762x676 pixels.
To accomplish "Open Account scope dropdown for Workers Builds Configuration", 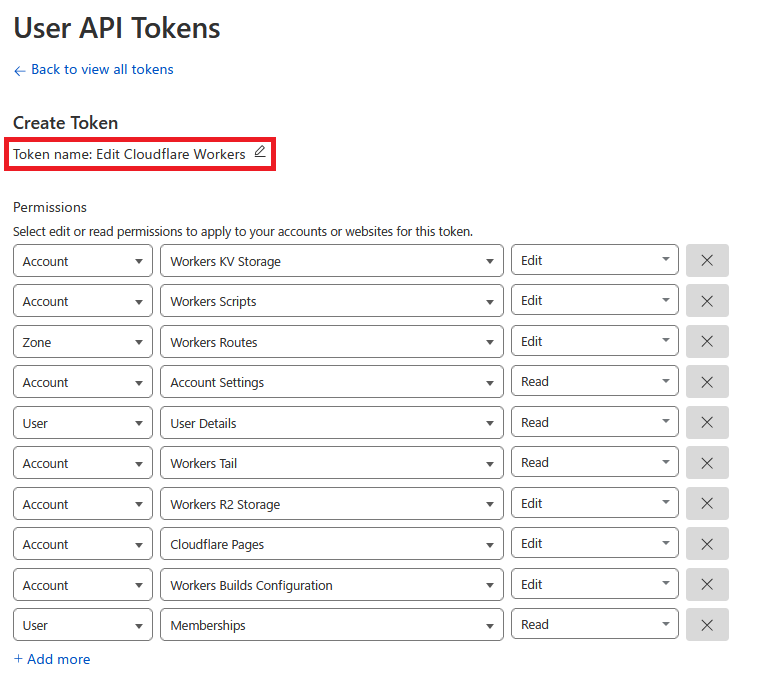I will tap(83, 585).
